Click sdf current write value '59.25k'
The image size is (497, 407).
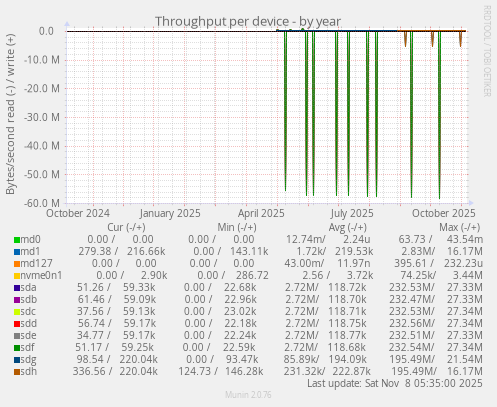(x=137, y=347)
